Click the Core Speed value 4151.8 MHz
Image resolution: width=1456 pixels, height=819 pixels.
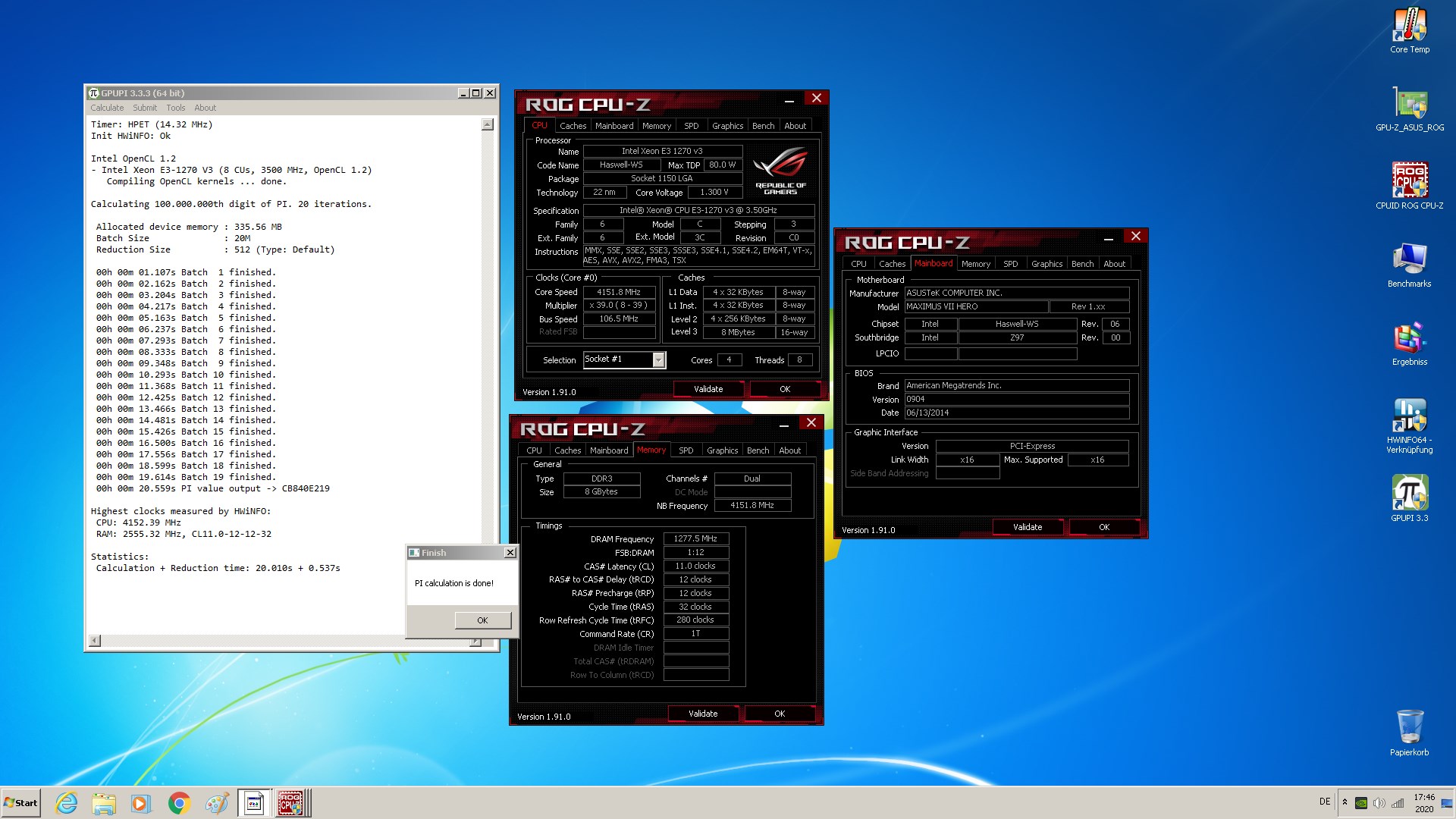pos(619,292)
